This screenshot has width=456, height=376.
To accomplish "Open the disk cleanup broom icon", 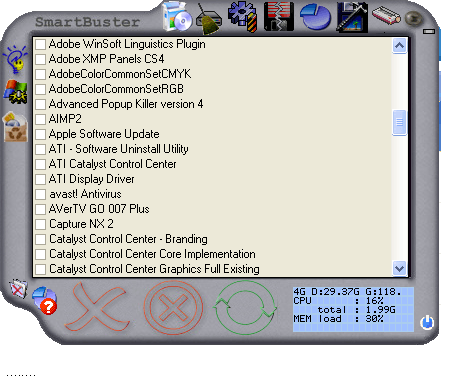I will [x=209, y=19].
